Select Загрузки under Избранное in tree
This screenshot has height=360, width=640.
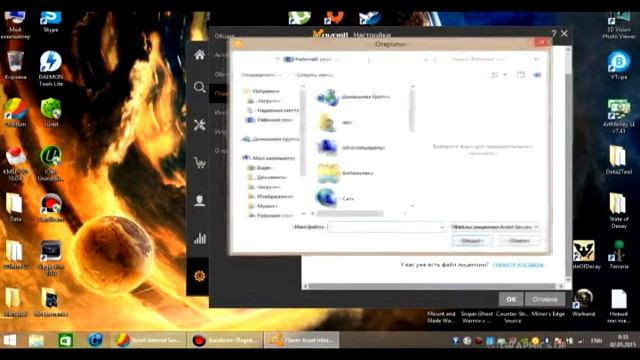pos(269,101)
